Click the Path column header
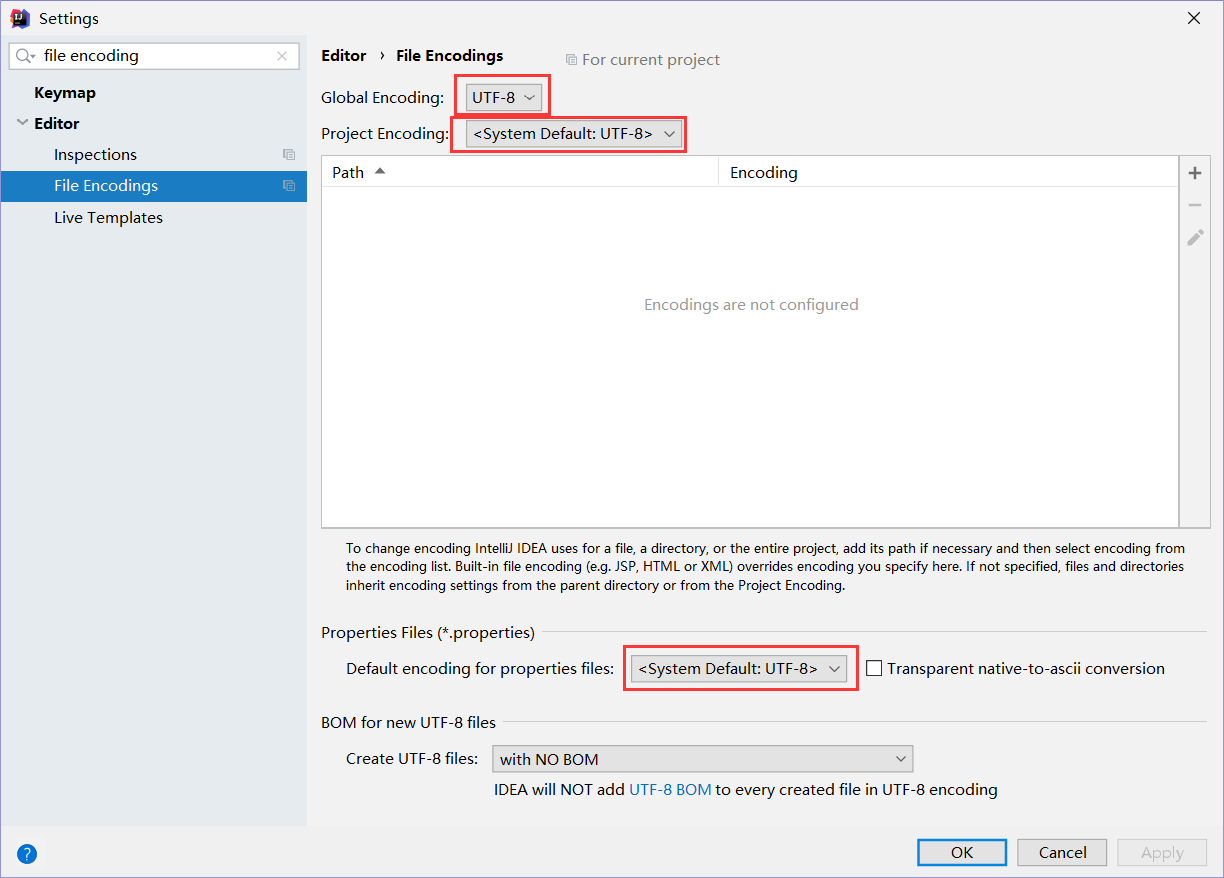The width and height of the screenshot is (1224, 878). pyautogui.click(x=520, y=172)
